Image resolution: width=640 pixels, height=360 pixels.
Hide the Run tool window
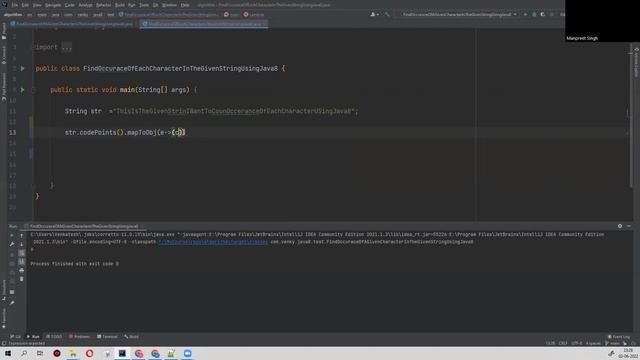coord(629,226)
